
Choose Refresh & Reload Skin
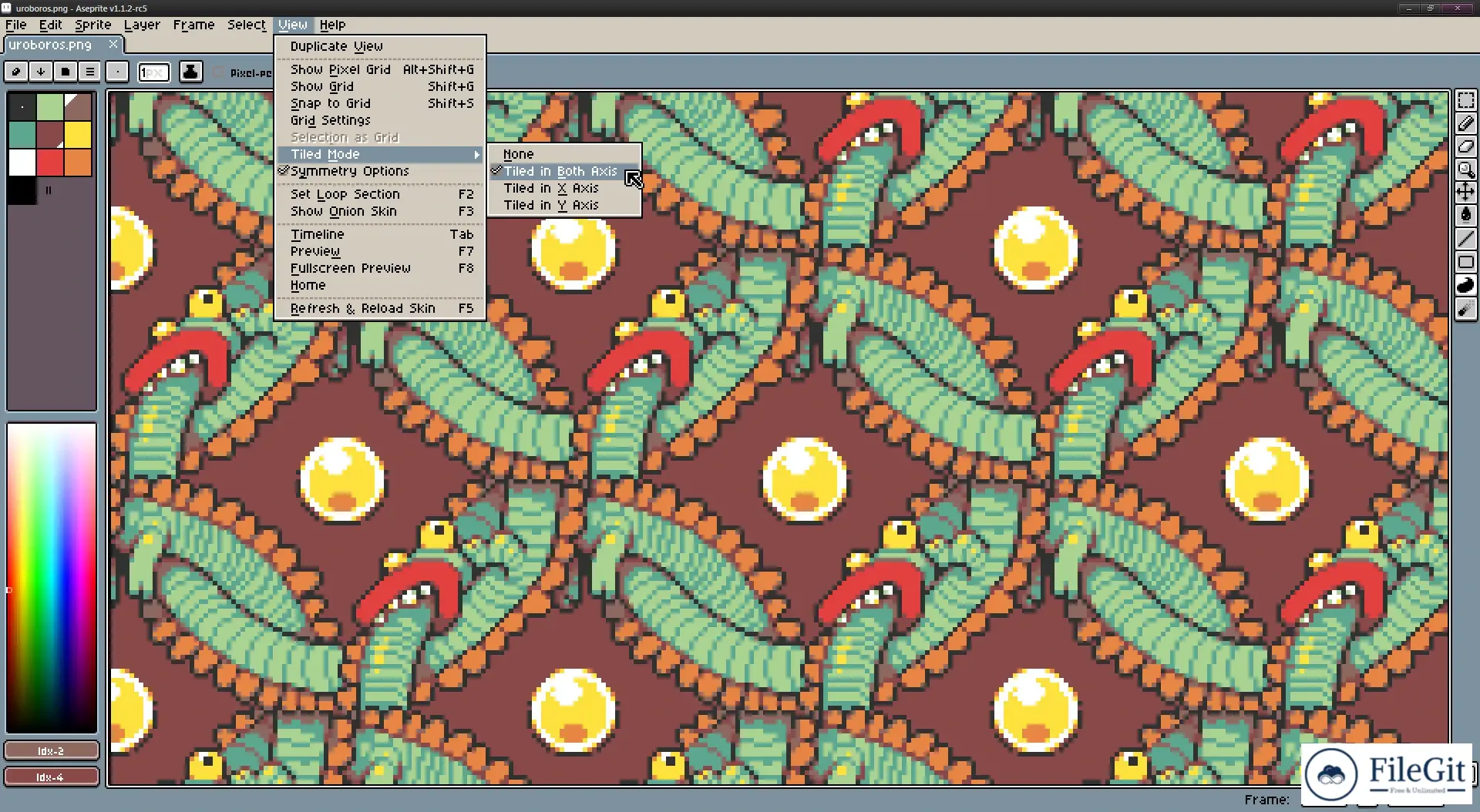click(380, 308)
